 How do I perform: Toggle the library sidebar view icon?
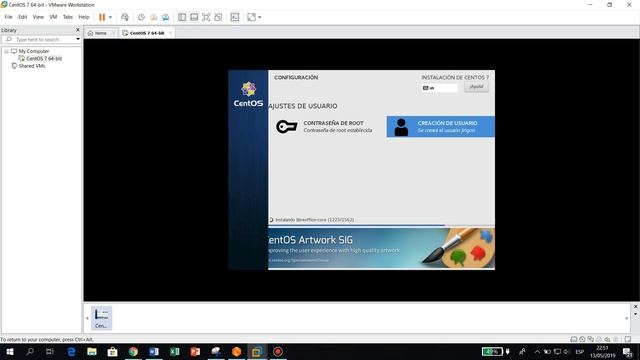click(182, 17)
